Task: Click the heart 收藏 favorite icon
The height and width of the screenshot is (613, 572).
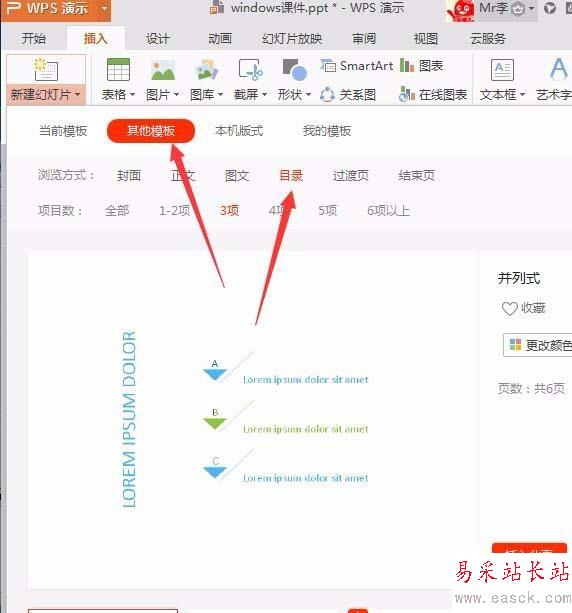Action: pos(509,308)
